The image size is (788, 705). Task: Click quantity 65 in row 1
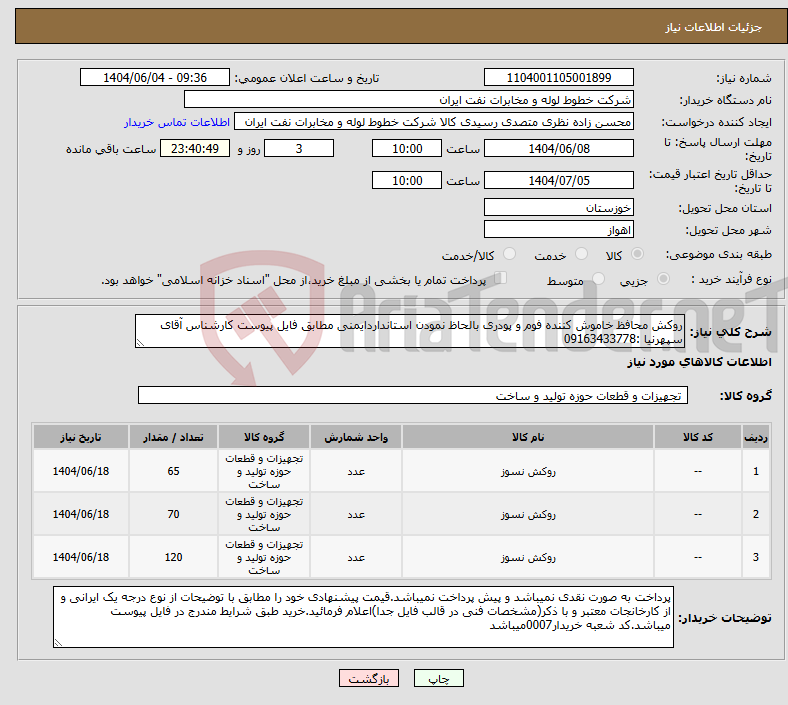pyautogui.click(x=173, y=471)
